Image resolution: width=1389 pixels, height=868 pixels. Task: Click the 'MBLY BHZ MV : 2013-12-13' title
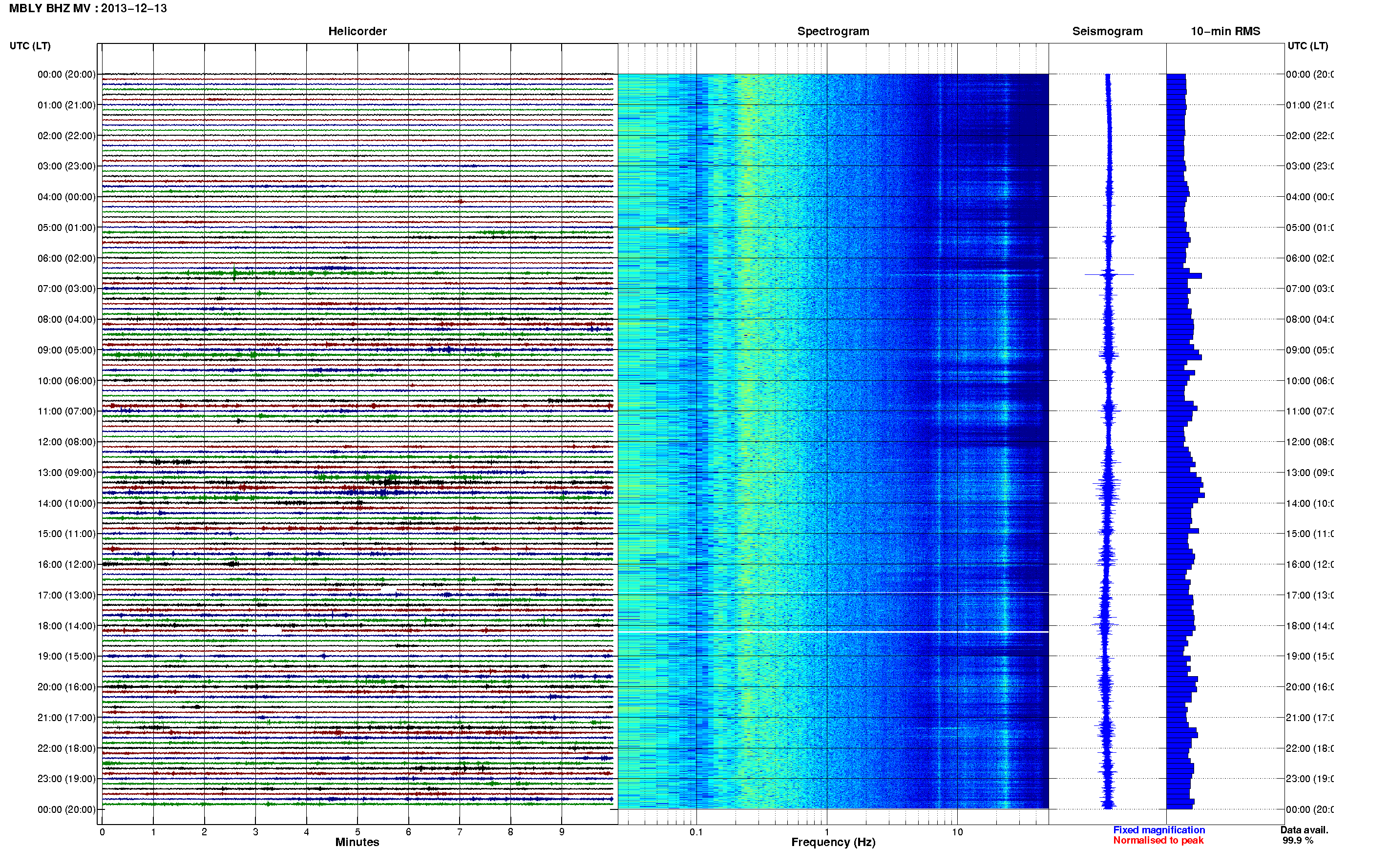pos(88,8)
